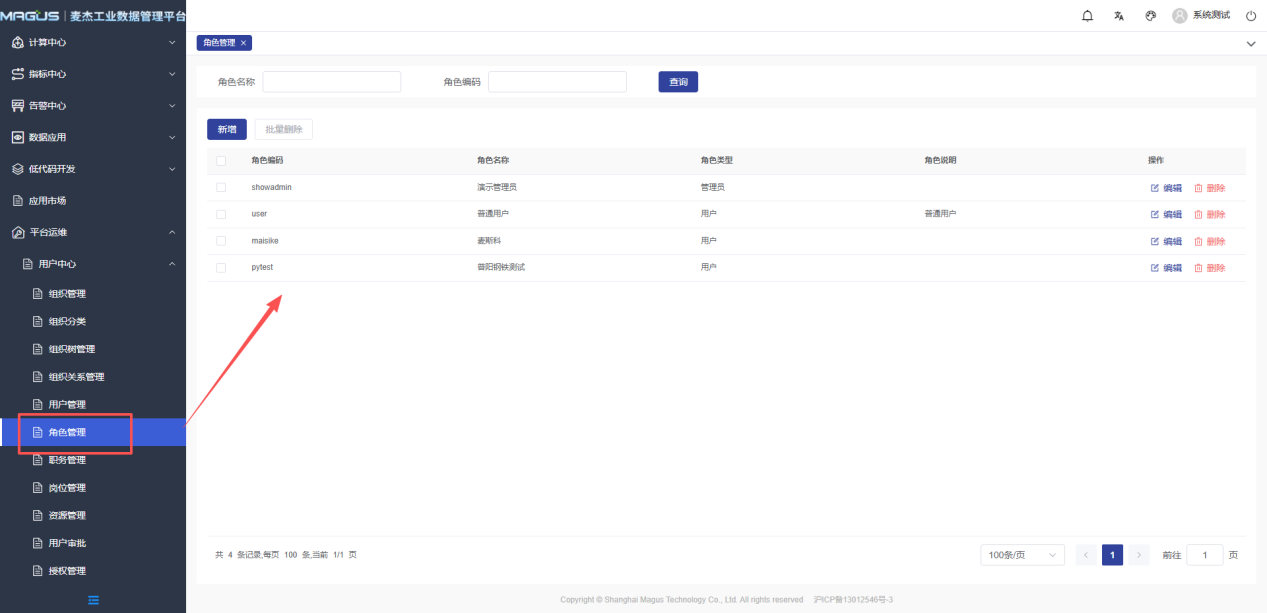Click the system user avatar icon

pos(1180,16)
